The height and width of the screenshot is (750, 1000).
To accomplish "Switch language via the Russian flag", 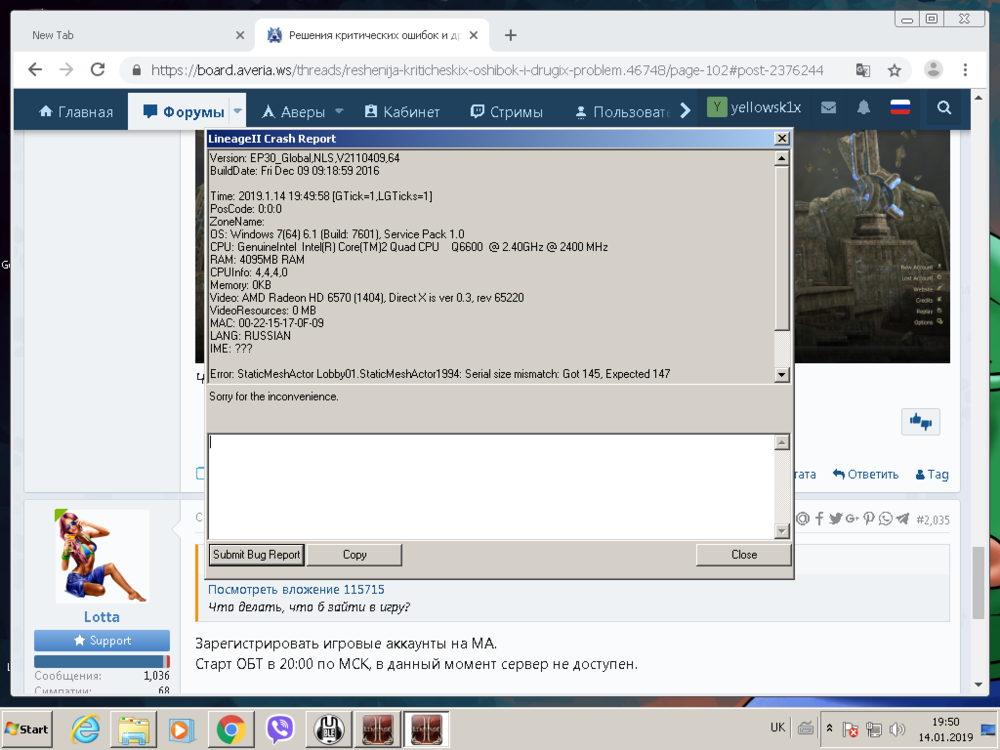I will click(x=900, y=108).
